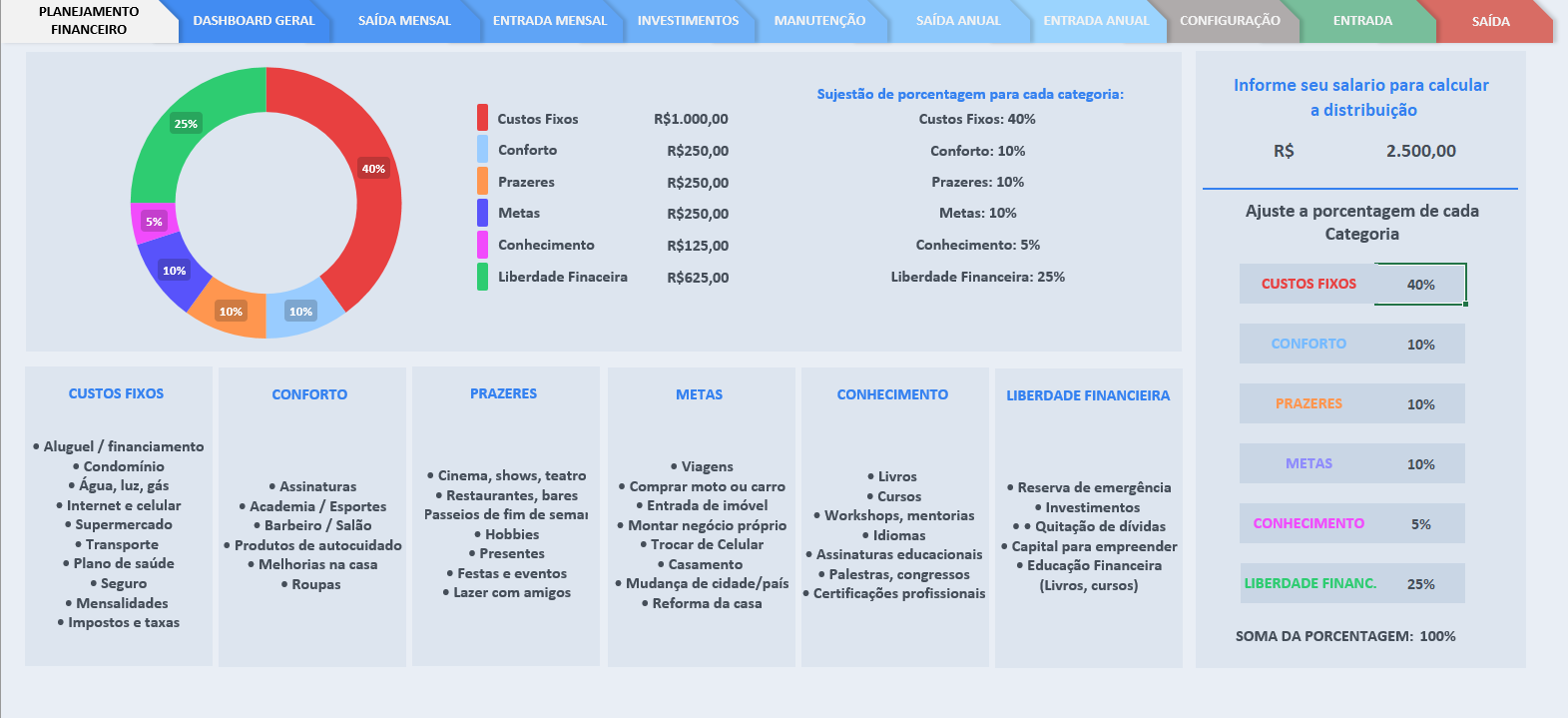Click the magenta Conhecimento legend swatch
Viewport: 1568px width, 718px height.
482,245
